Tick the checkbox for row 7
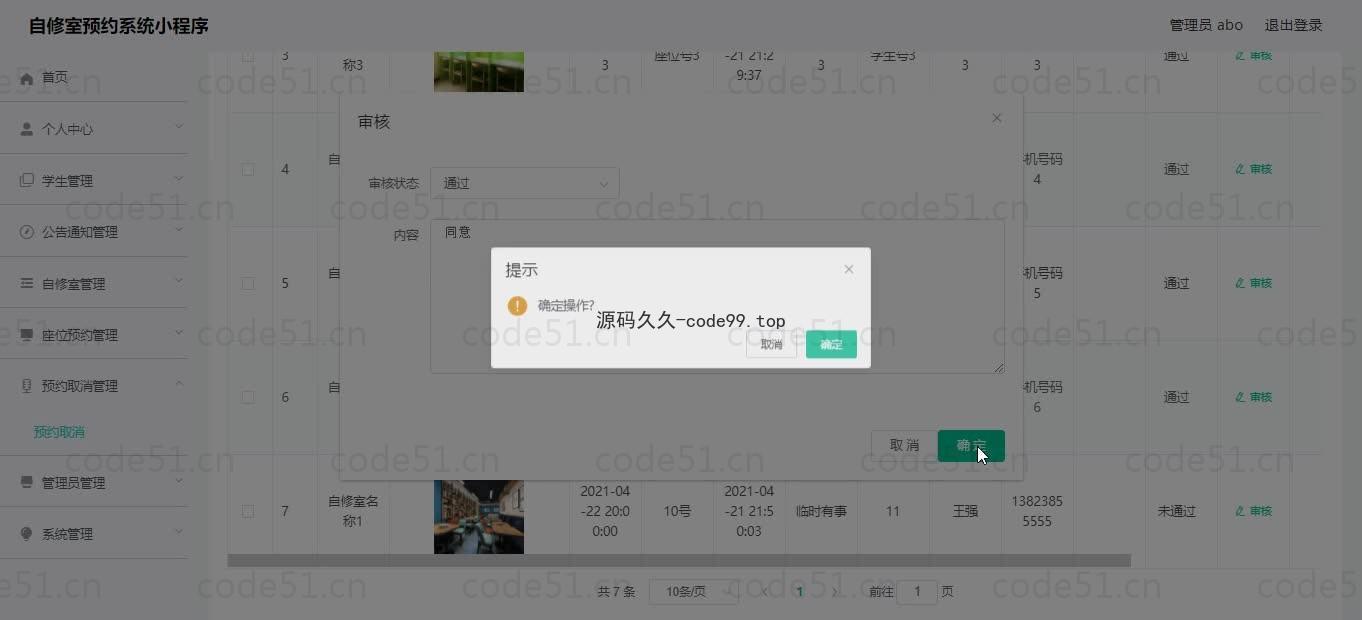The image size is (1362, 620). (x=248, y=511)
